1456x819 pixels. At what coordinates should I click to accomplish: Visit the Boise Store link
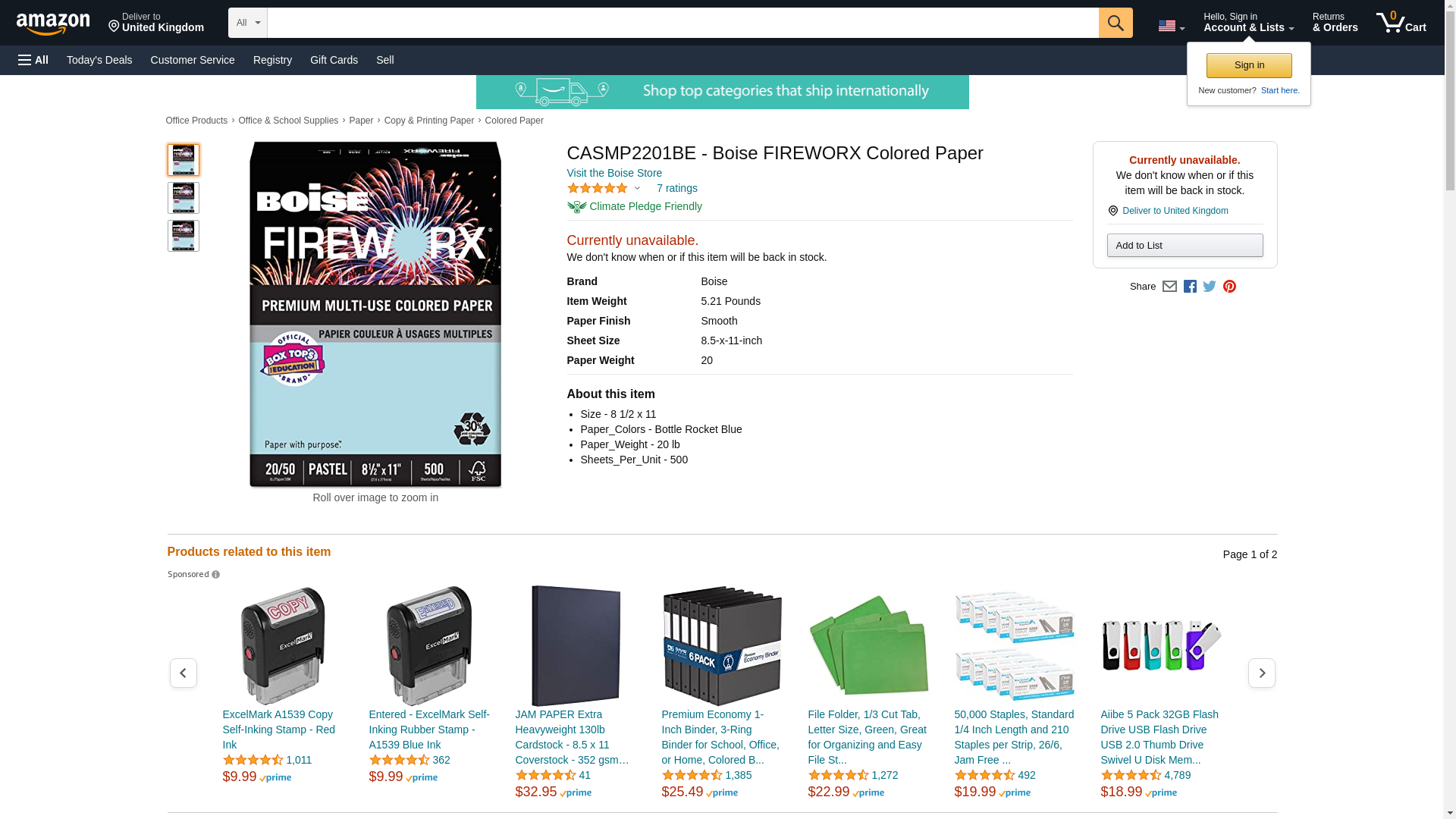[x=614, y=173]
